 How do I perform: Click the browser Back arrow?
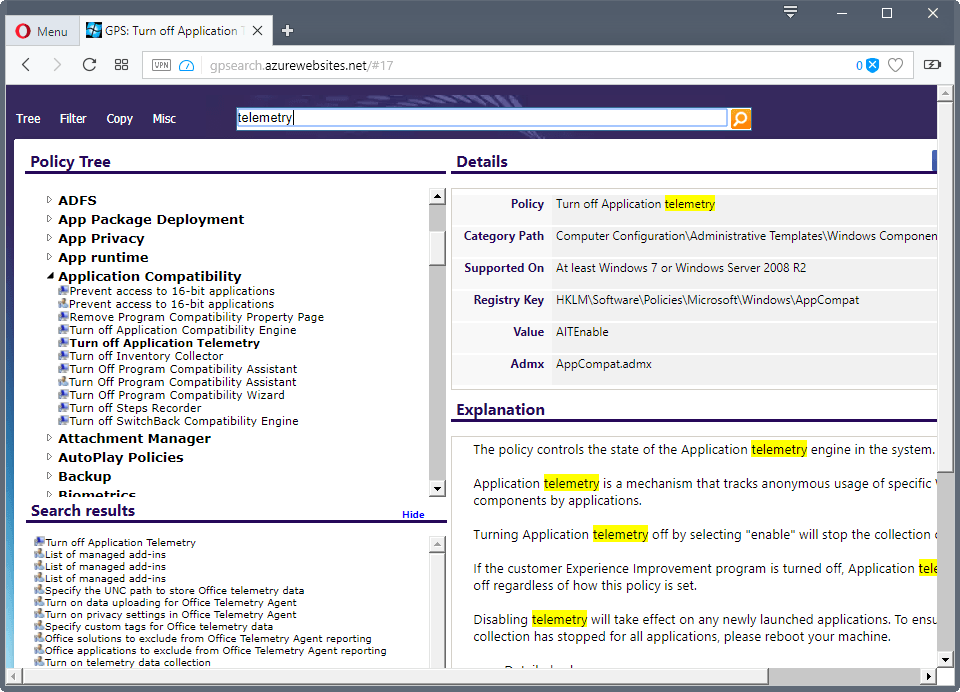pyautogui.click(x=26, y=65)
